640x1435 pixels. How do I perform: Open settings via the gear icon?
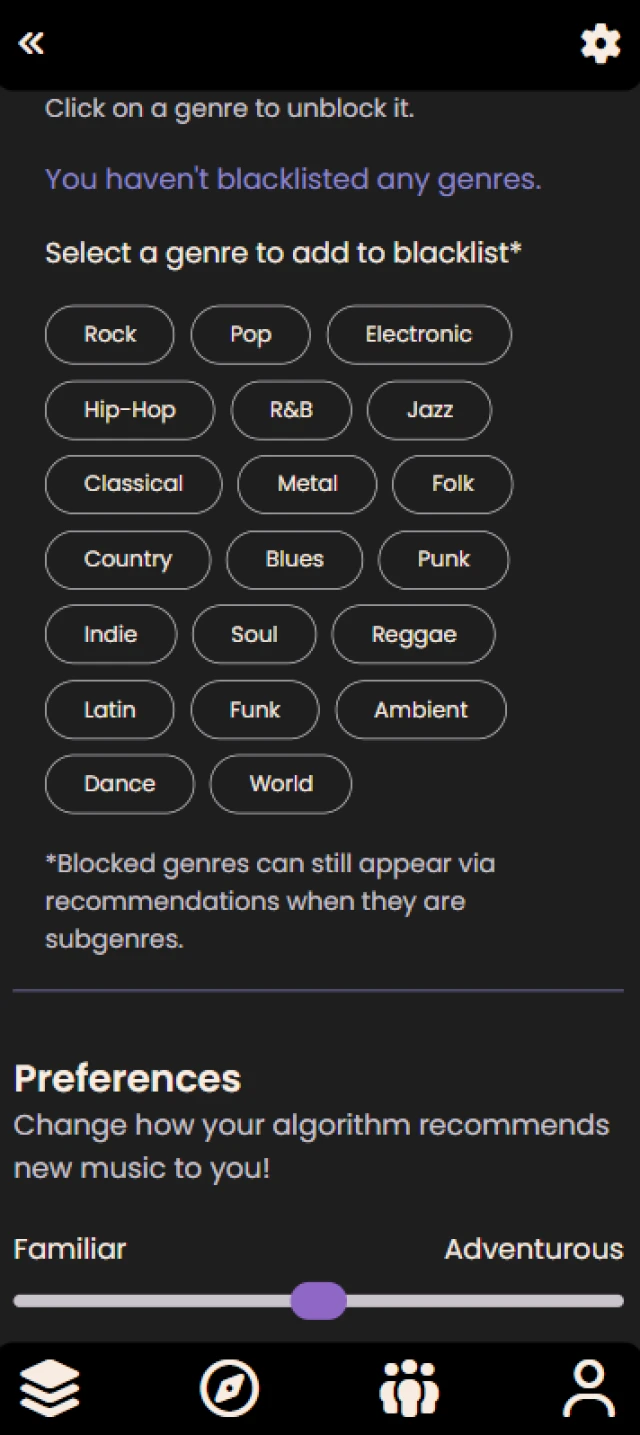click(600, 44)
